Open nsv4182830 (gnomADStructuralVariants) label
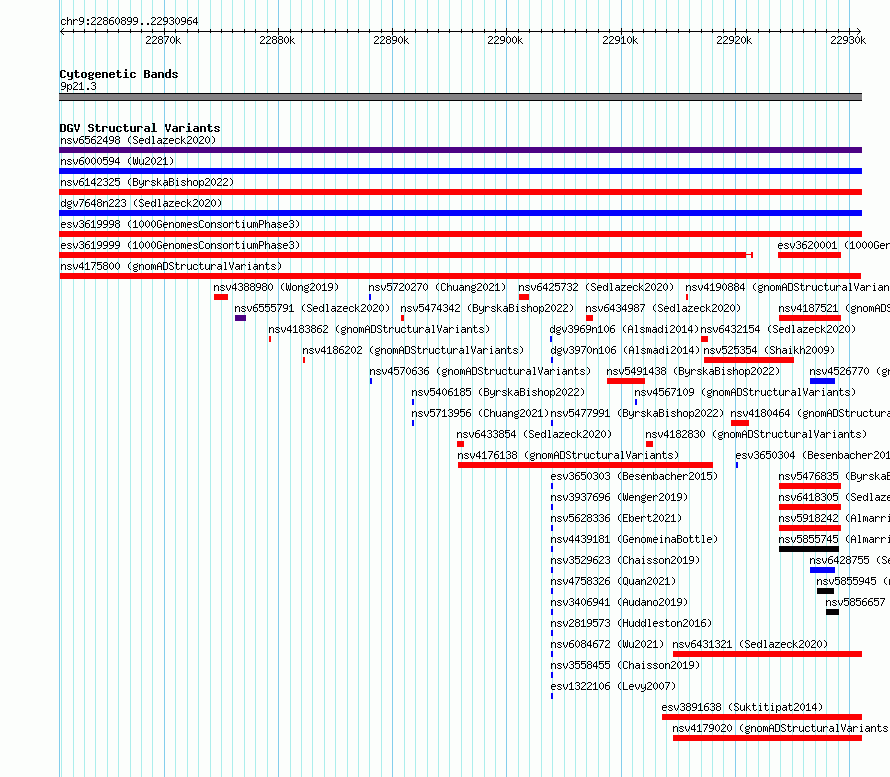890x777 pixels. 756,434
